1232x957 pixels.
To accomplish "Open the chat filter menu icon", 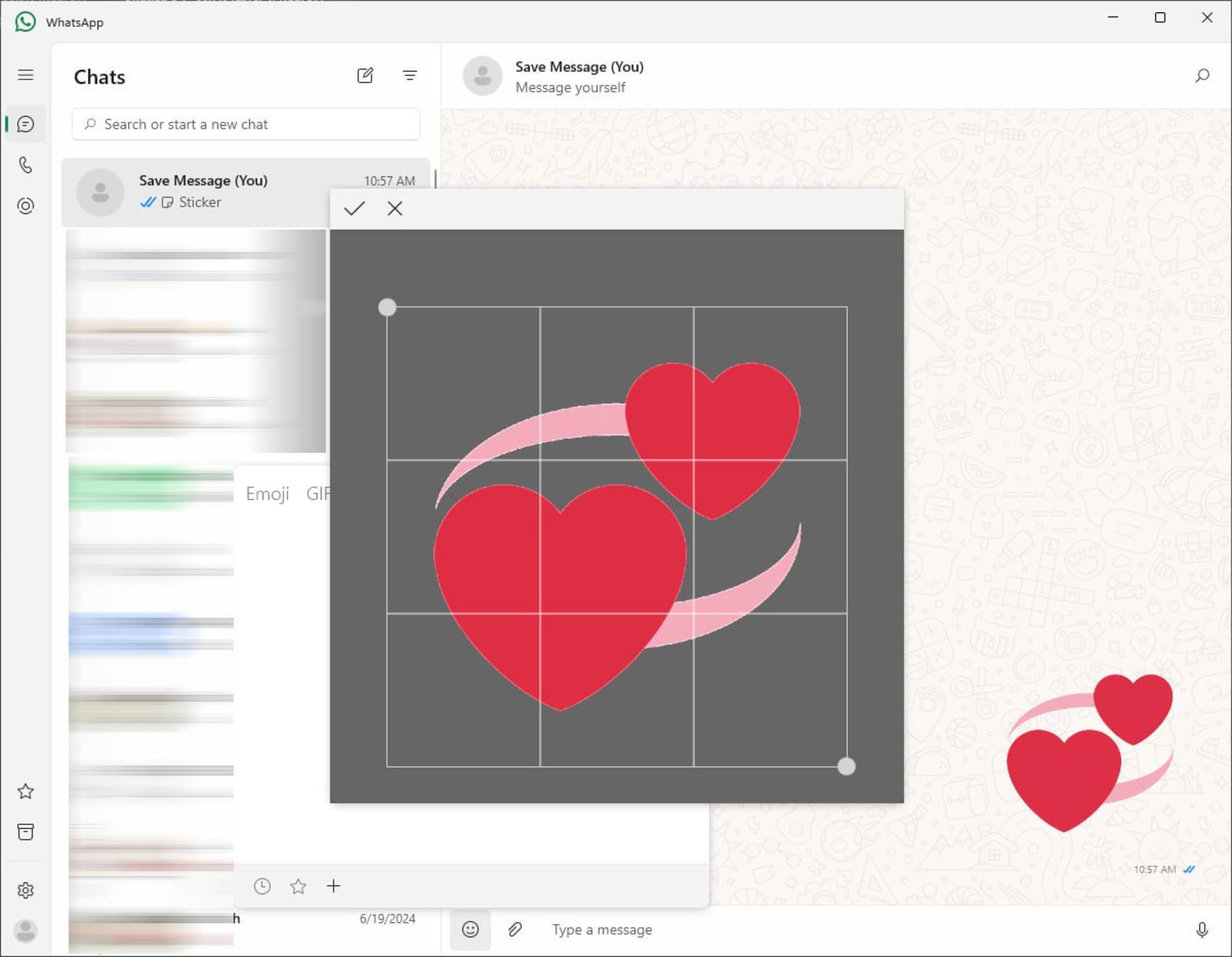I will pos(409,76).
